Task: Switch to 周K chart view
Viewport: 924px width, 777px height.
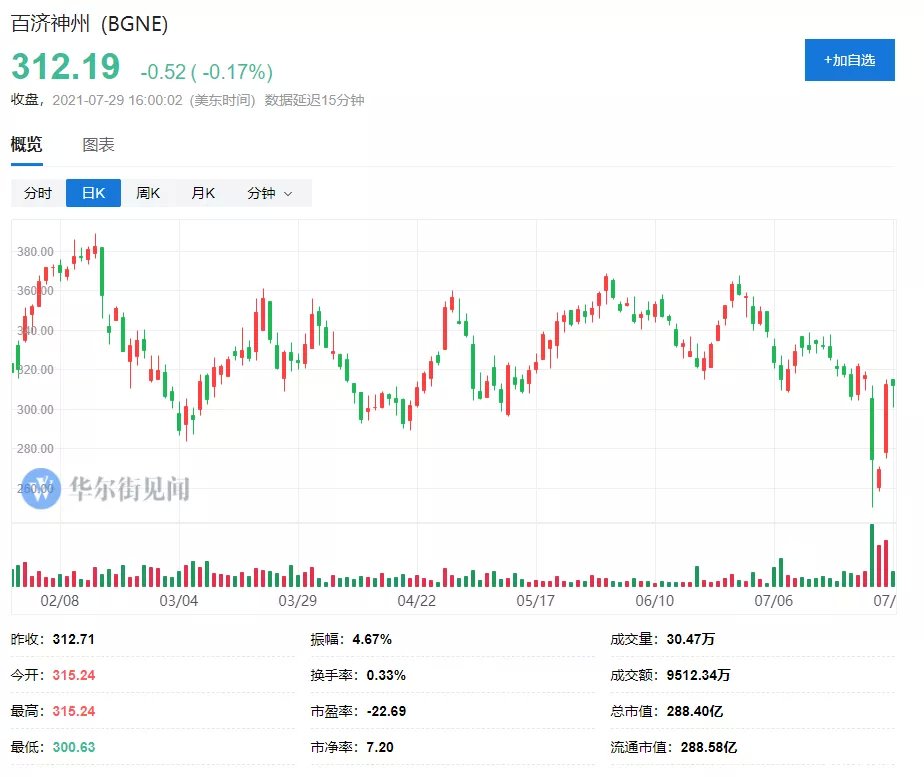Action: pyautogui.click(x=148, y=193)
